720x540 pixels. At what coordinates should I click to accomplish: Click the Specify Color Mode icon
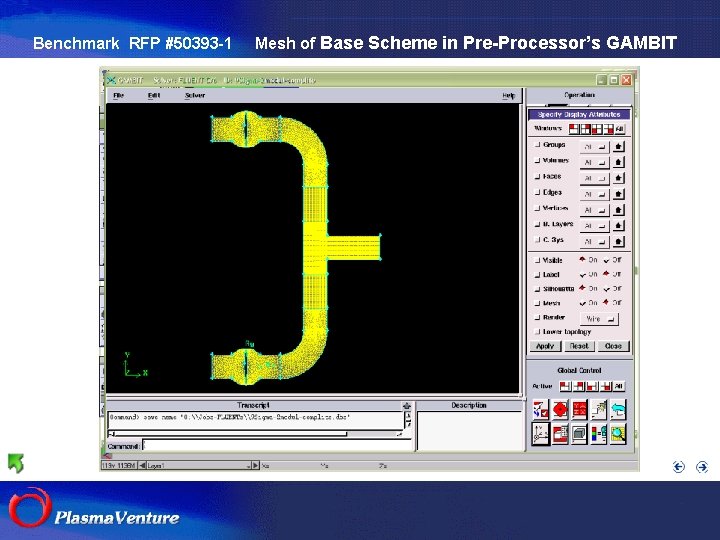(599, 433)
